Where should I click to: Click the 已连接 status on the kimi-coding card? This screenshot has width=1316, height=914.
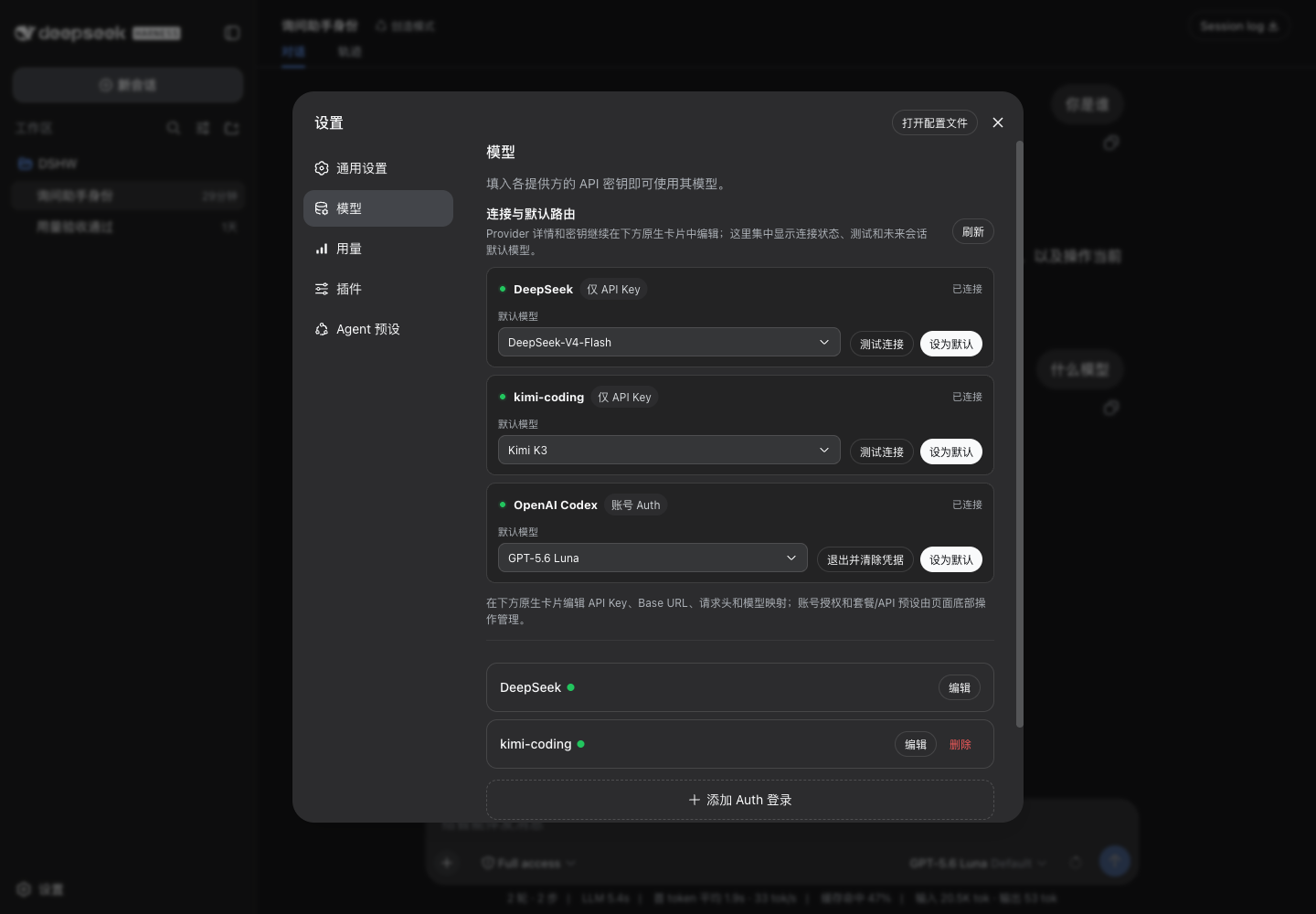coord(967,397)
